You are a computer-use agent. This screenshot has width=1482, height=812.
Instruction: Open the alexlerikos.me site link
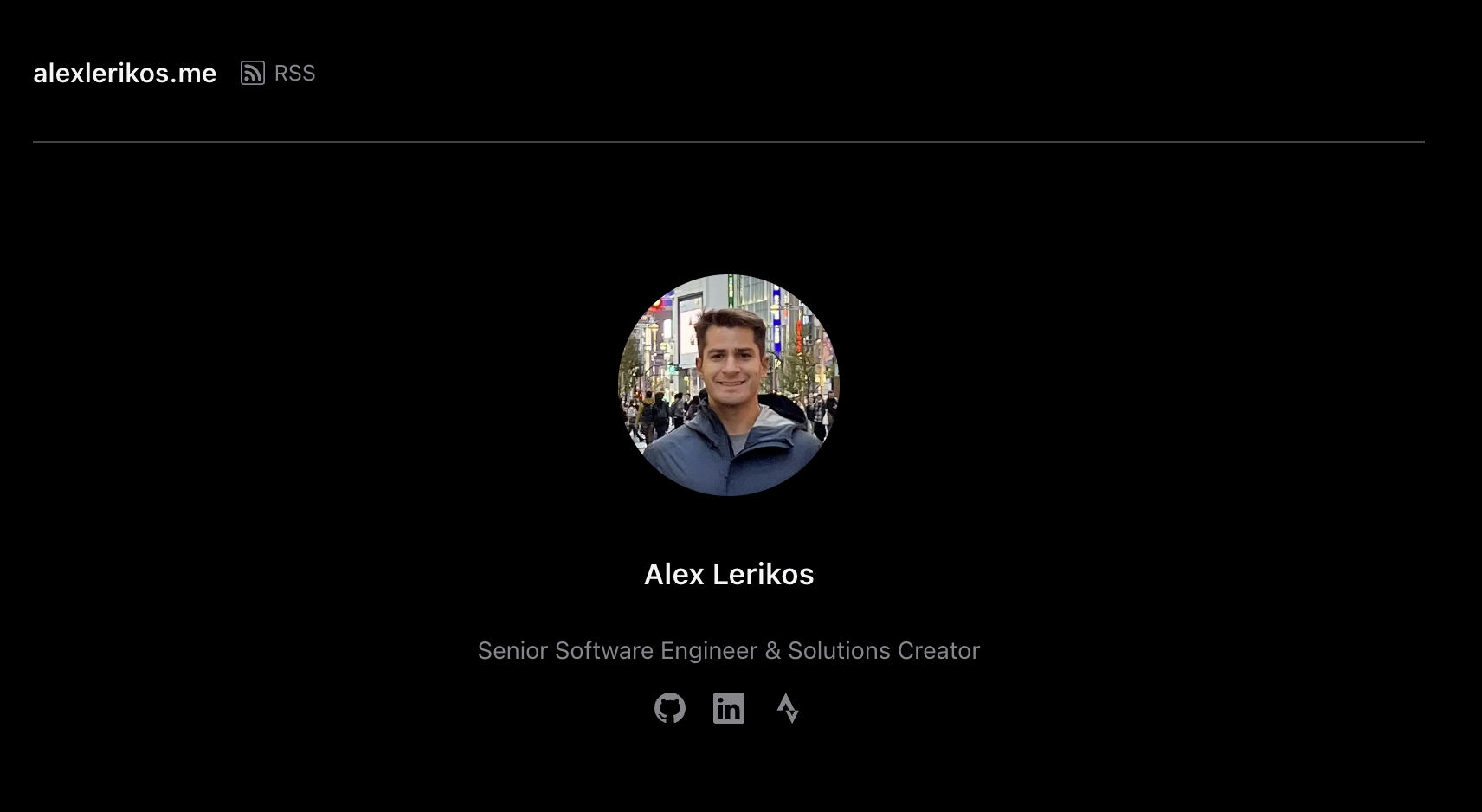(x=125, y=74)
